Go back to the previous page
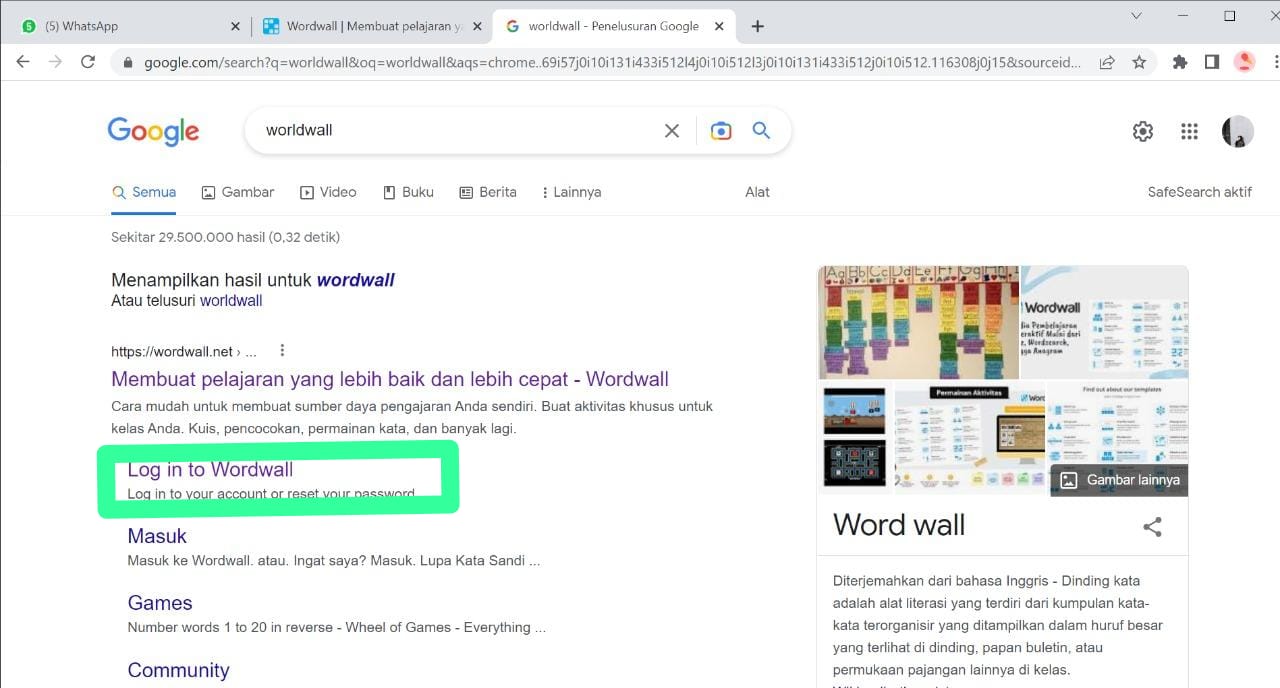Screen dimensions: 1280x688 pyautogui.click(x=23, y=62)
